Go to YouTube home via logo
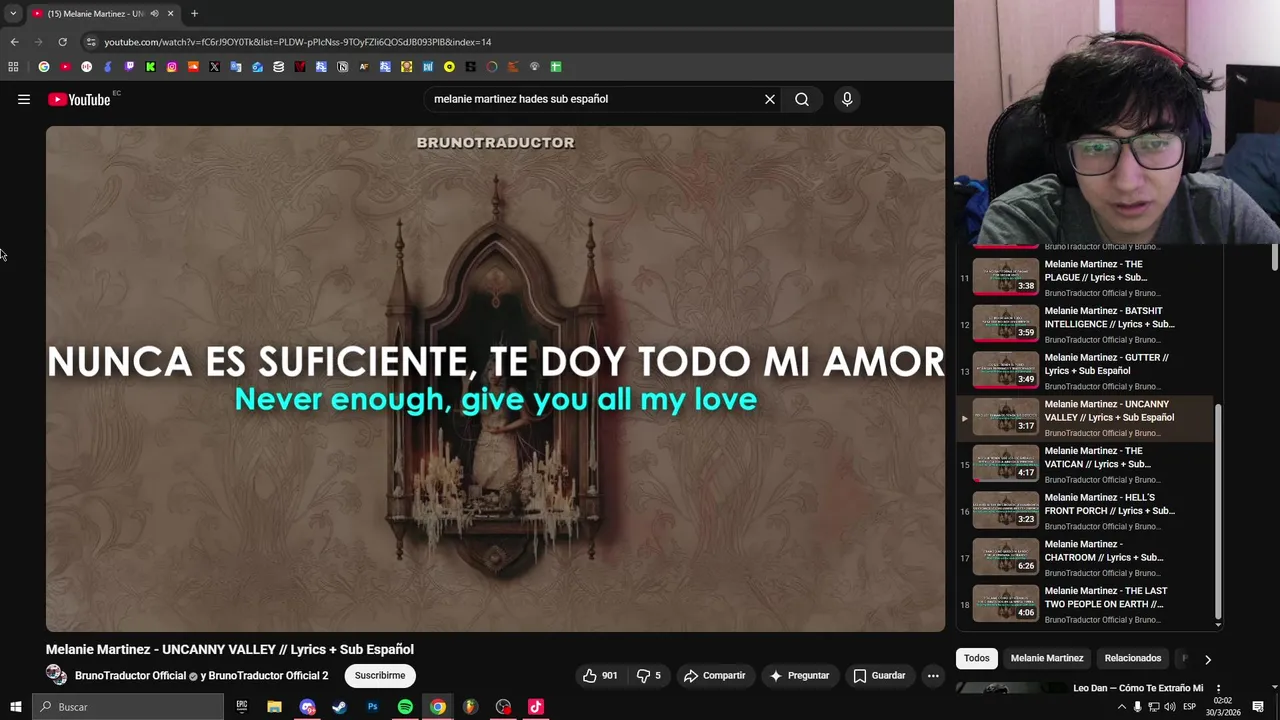 [x=79, y=99]
